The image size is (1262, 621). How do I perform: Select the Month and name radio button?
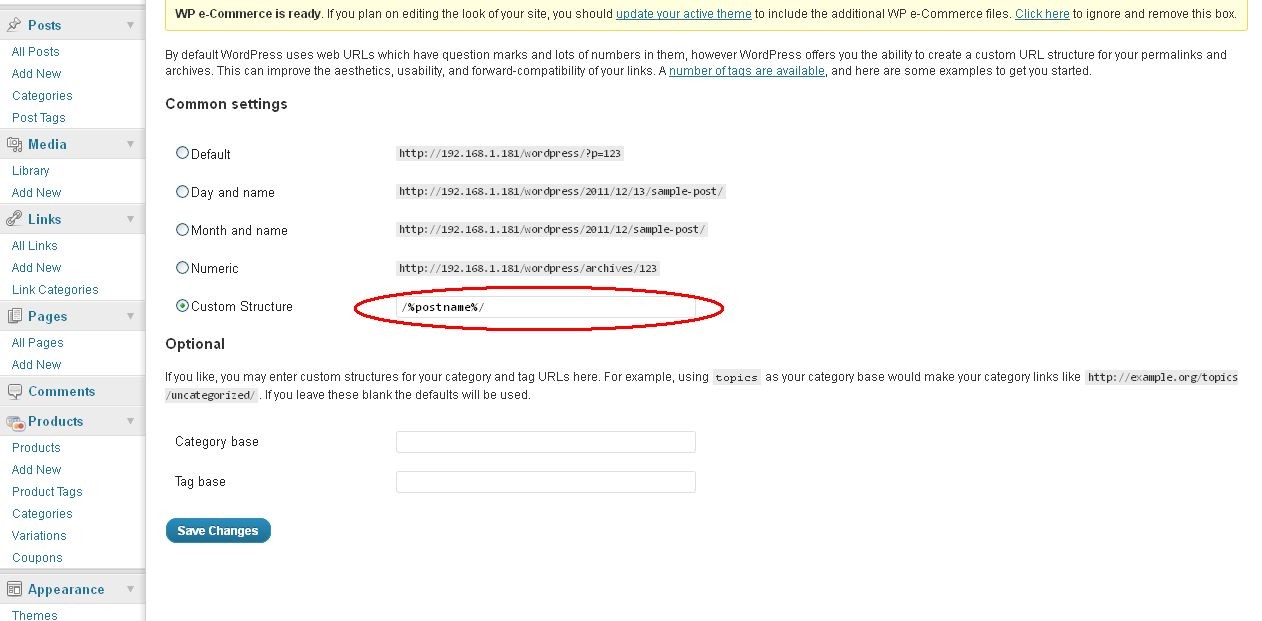(182, 229)
